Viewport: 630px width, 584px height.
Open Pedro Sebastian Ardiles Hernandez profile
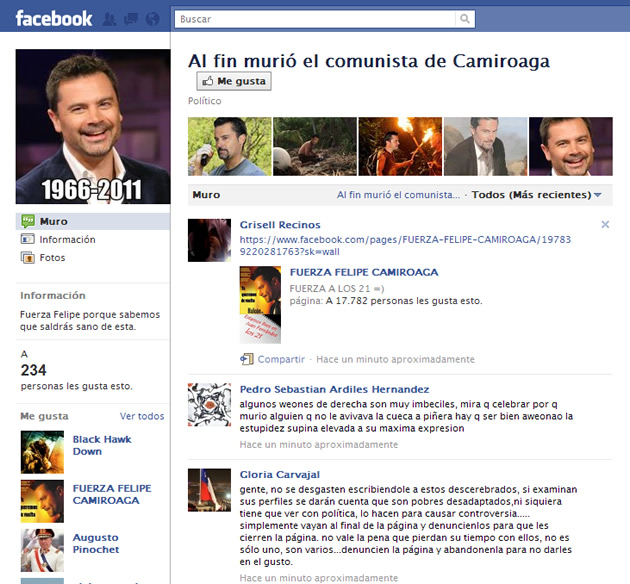(334, 389)
